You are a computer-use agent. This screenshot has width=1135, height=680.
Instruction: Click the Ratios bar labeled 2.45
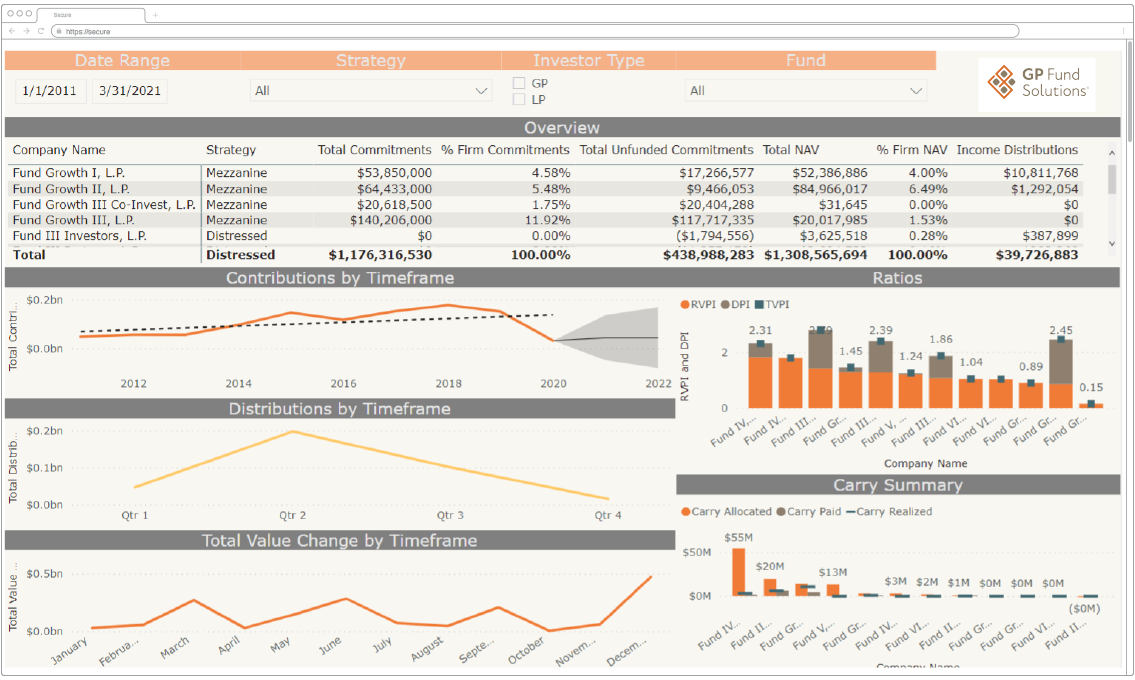1060,374
